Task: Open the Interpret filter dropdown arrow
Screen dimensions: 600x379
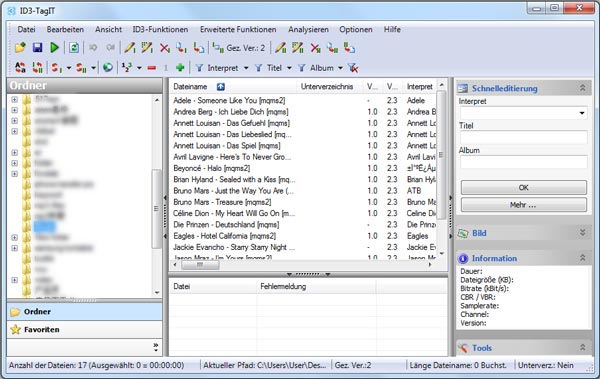Action: point(246,68)
